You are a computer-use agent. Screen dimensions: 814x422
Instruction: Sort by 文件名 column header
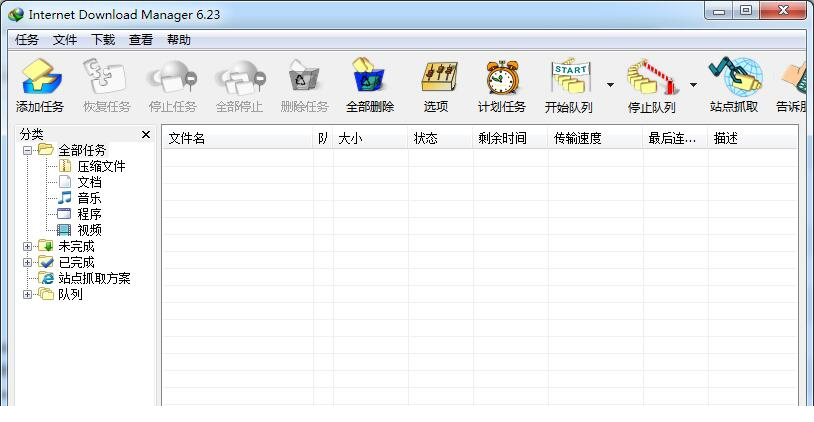(x=238, y=139)
